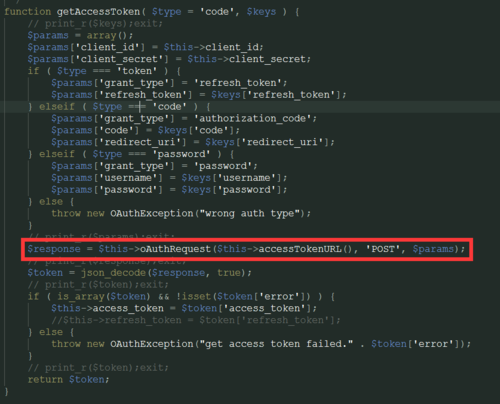Click $token['access_token'] assignment value

click(247, 309)
